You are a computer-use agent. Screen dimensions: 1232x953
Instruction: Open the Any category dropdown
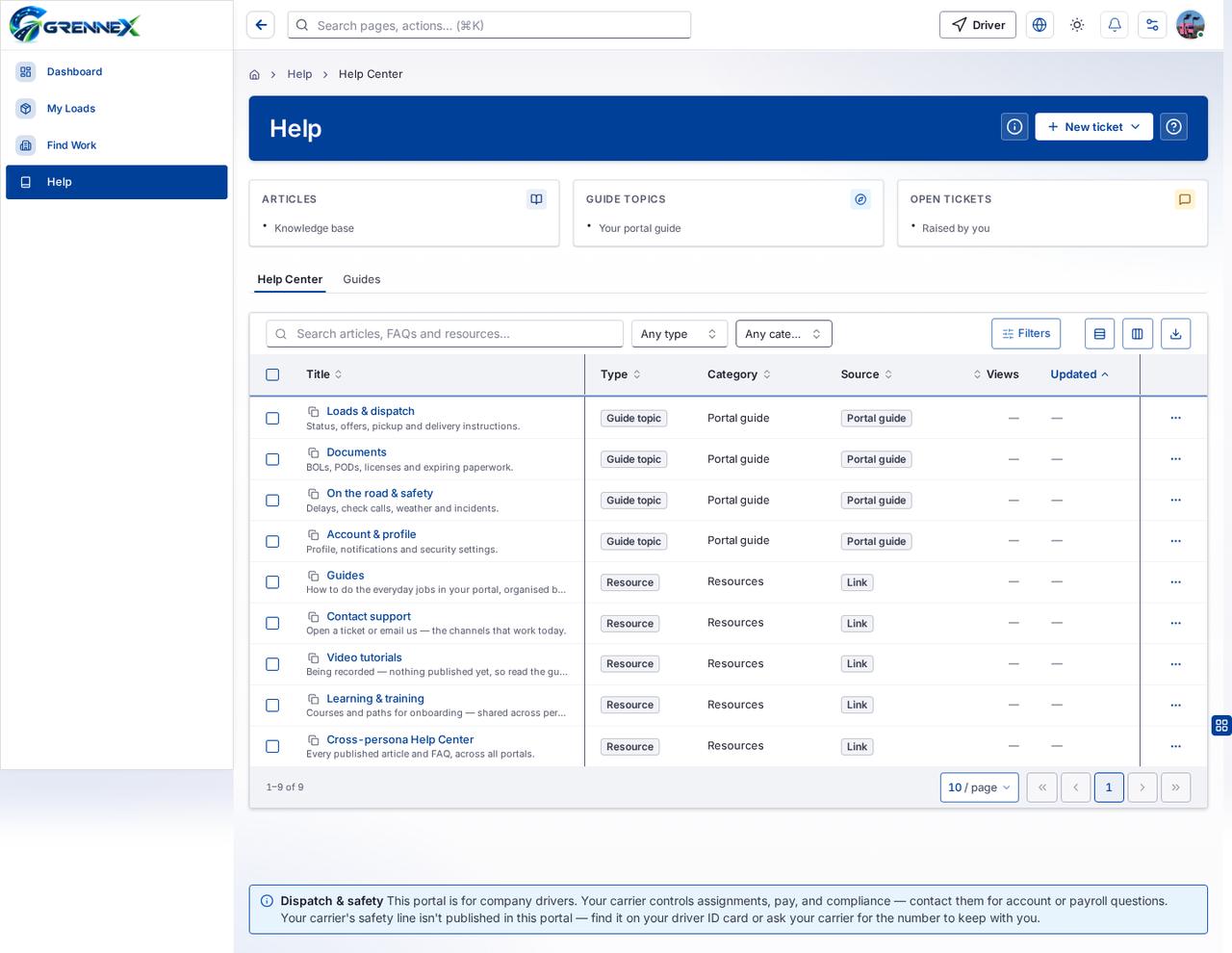coord(783,334)
